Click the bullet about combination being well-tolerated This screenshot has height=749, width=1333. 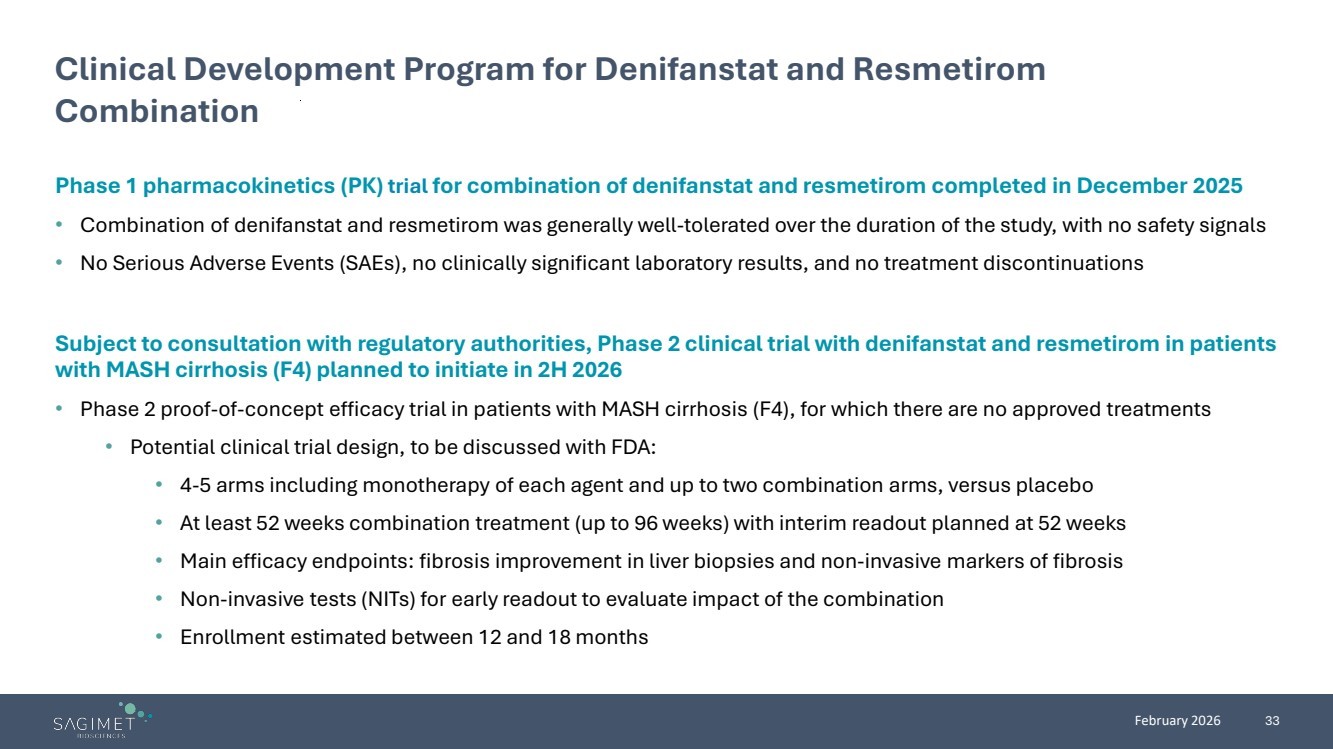point(672,225)
